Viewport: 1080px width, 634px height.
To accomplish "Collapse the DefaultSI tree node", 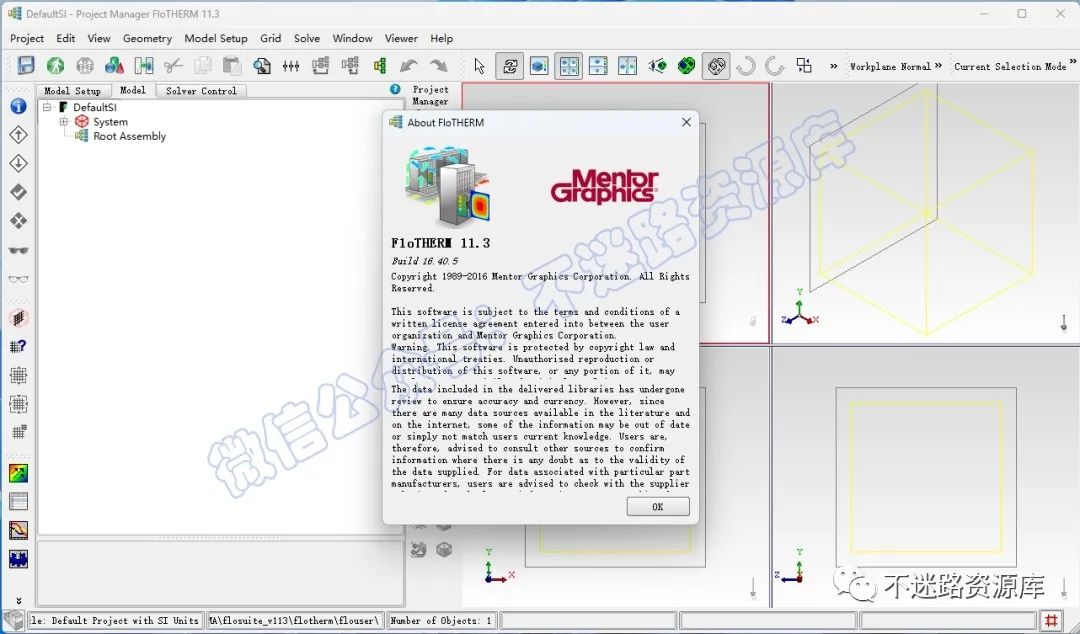I will (x=47, y=107).
